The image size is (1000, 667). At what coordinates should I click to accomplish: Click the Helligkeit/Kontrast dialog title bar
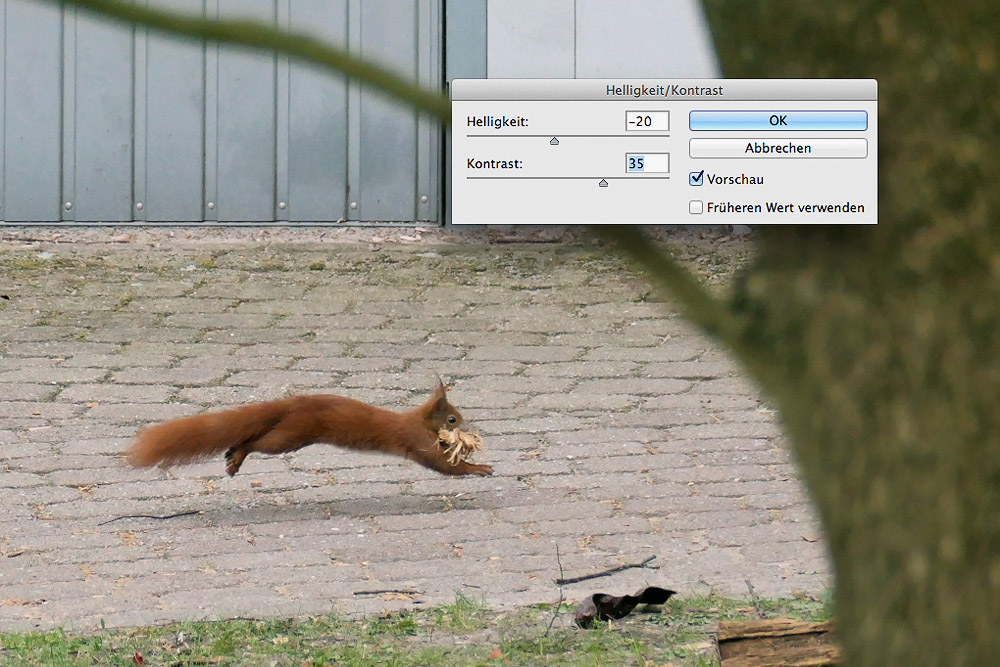(x=664, y=90)
